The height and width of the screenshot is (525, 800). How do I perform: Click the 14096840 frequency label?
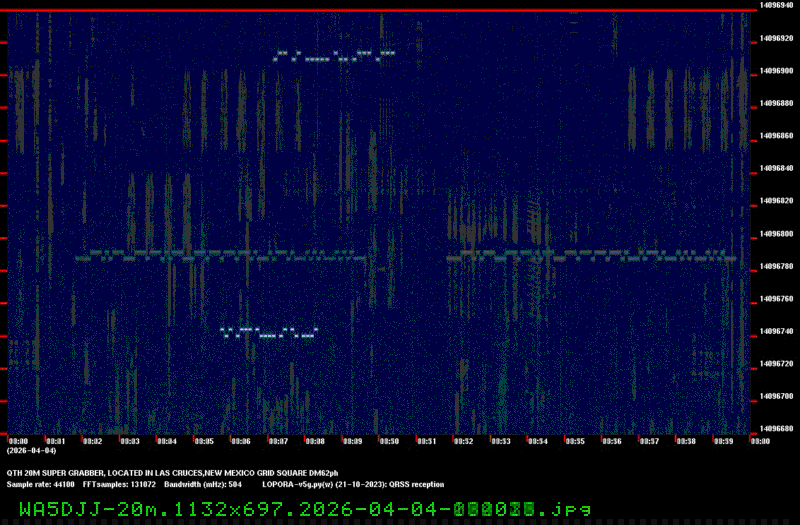click(777, 168)
